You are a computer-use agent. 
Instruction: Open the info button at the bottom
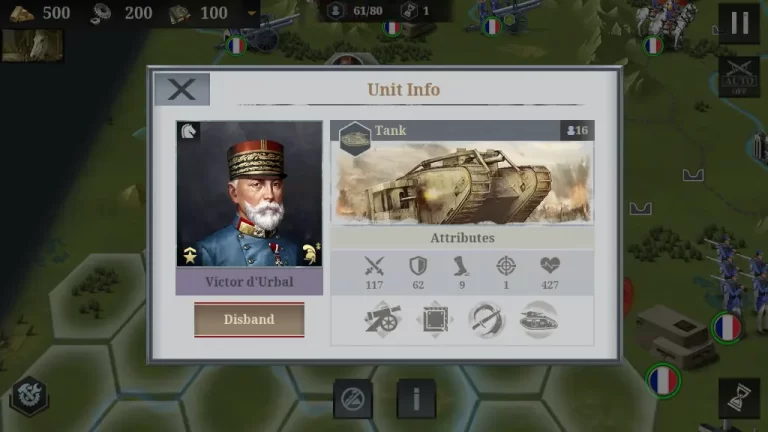(x=416, y=399)
